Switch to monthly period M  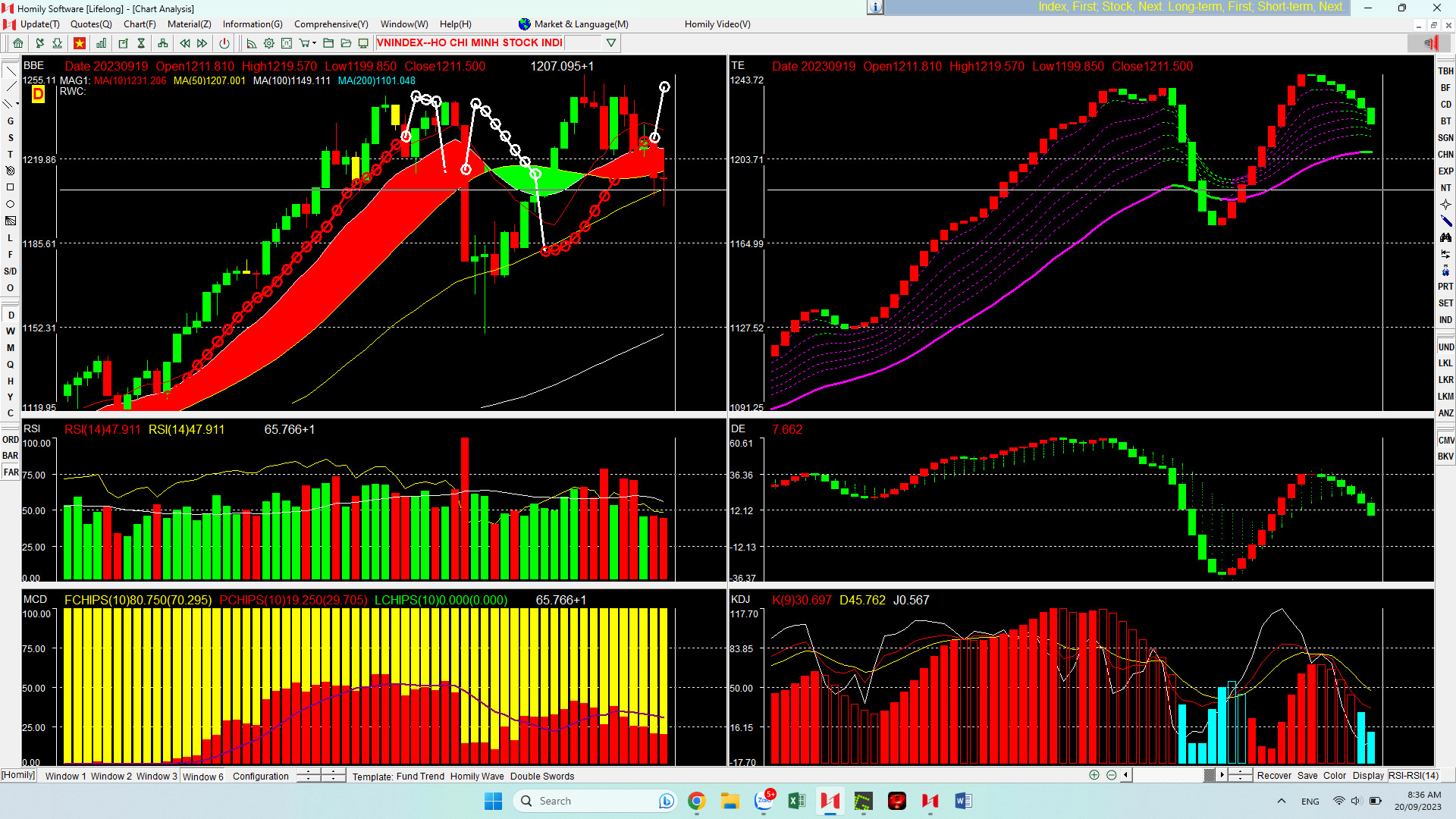(x=11, y=348)
